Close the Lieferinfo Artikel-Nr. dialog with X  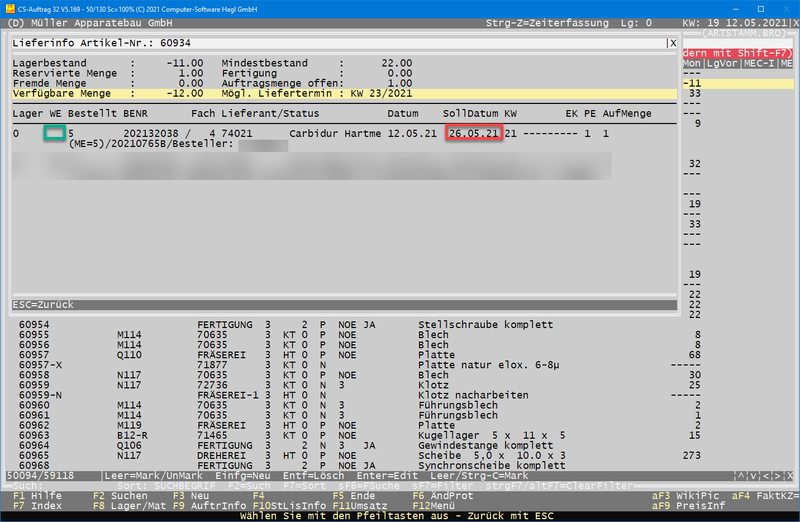click(672, 44)
